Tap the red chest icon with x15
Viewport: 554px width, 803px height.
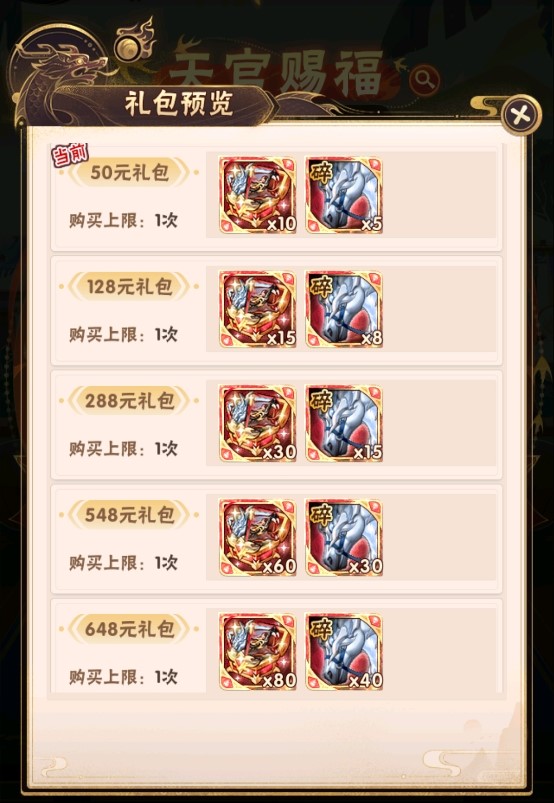tap(258, 309)
